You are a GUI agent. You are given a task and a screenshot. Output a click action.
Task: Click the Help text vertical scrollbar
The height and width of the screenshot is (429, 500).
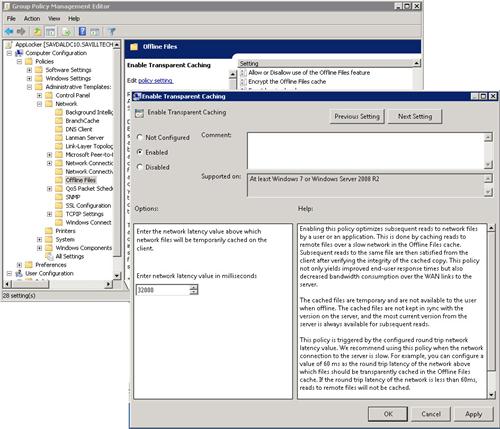[491, 311]
